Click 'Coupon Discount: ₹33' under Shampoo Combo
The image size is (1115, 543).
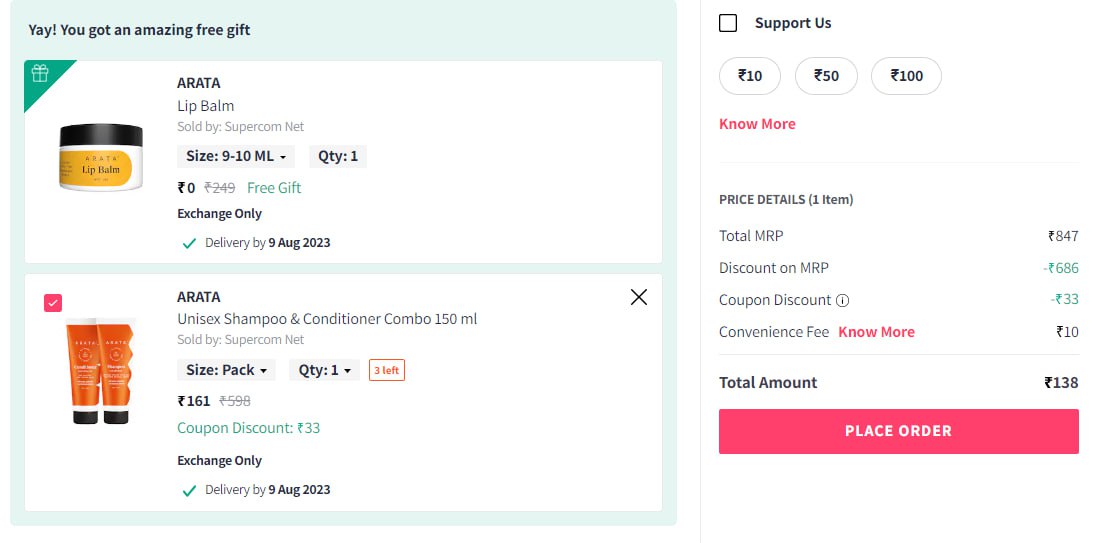coord(249,429)
